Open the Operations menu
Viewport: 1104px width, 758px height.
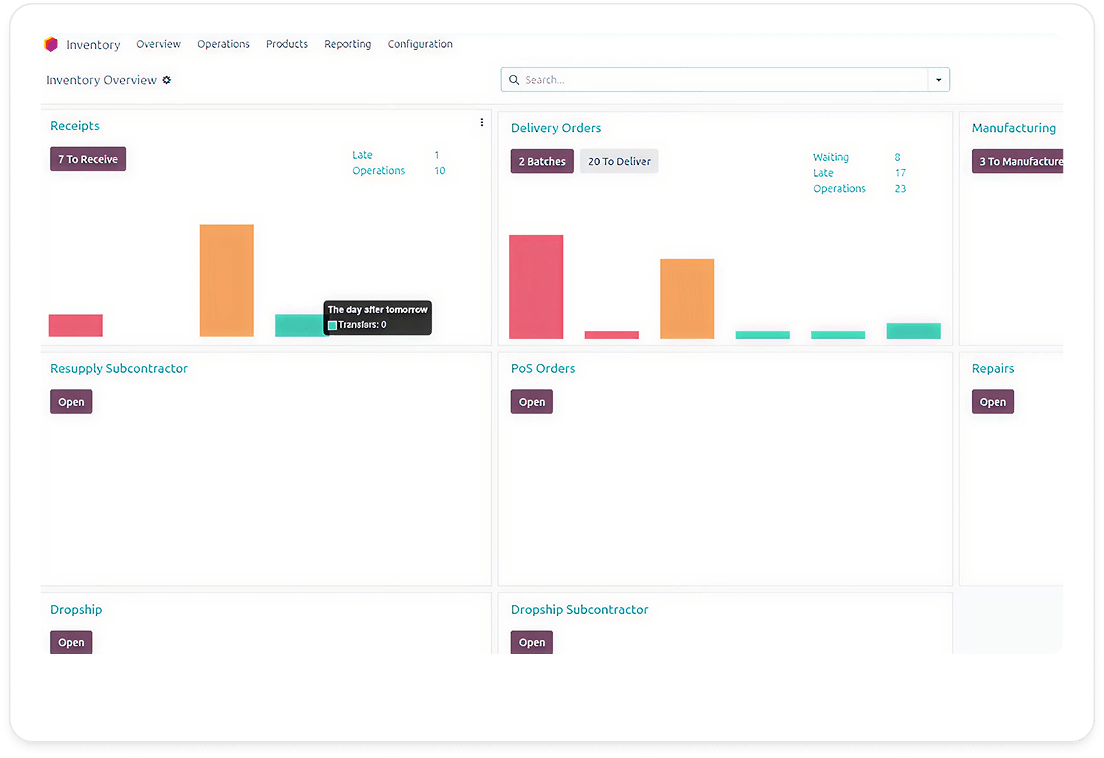(223, 44)
